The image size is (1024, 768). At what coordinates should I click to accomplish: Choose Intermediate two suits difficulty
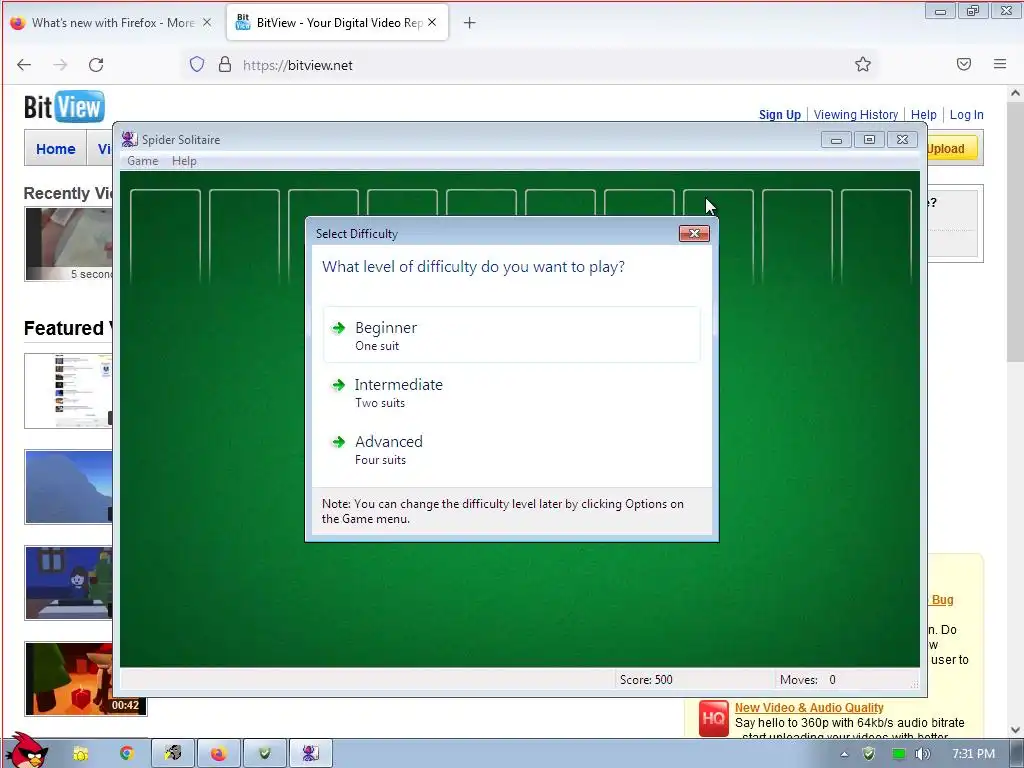511,392
